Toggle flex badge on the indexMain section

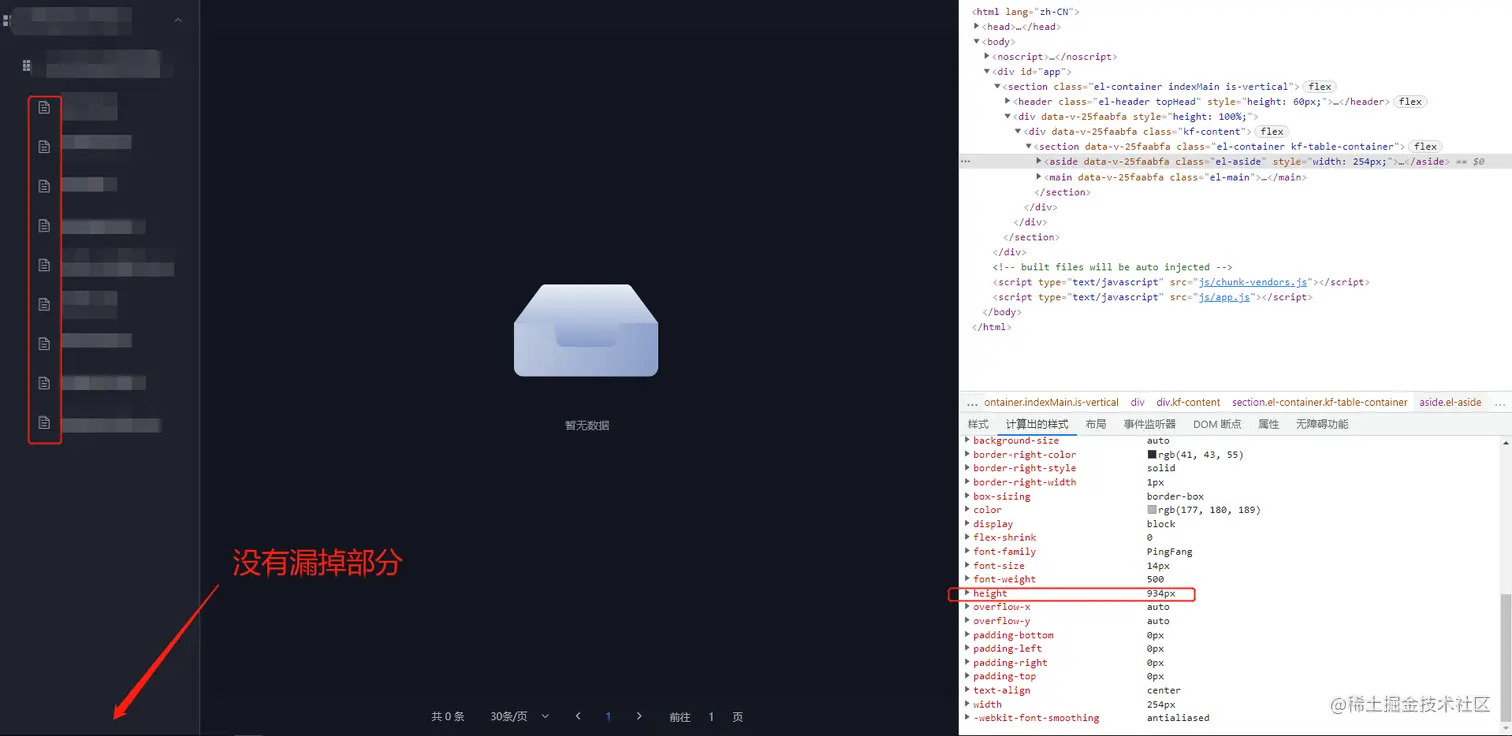[1320, 87]
